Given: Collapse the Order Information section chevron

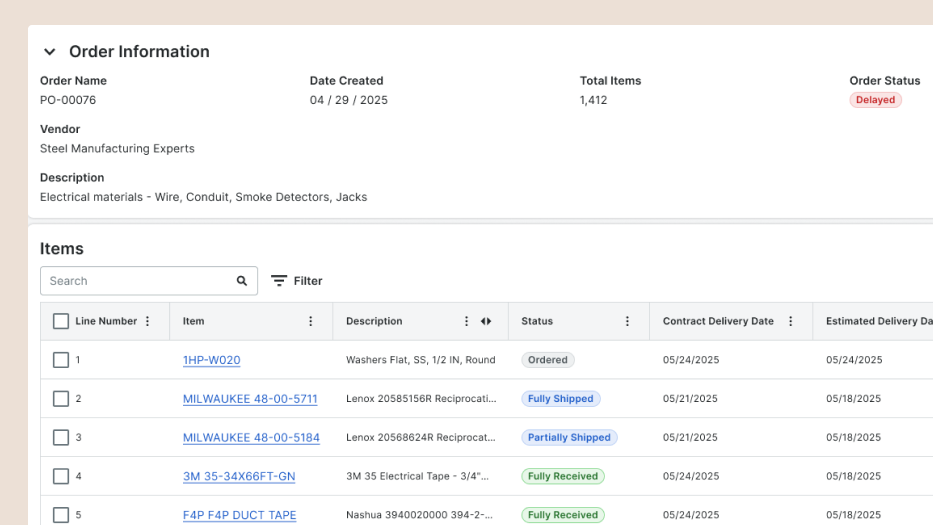Looking at the screenshot, I should [50, 52].
